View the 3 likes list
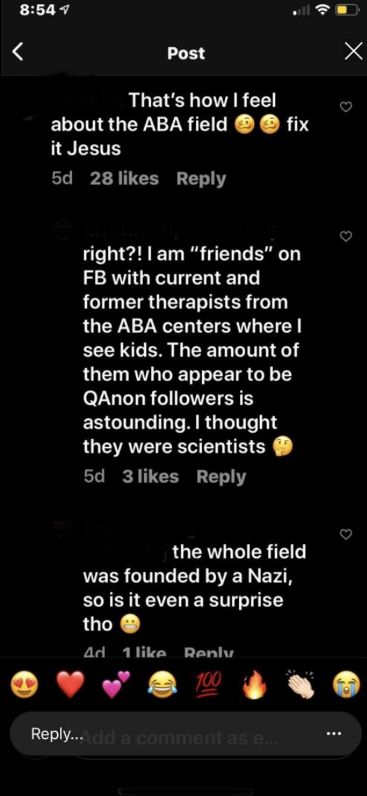The image size is (367, 796). [x=150, y=477]
